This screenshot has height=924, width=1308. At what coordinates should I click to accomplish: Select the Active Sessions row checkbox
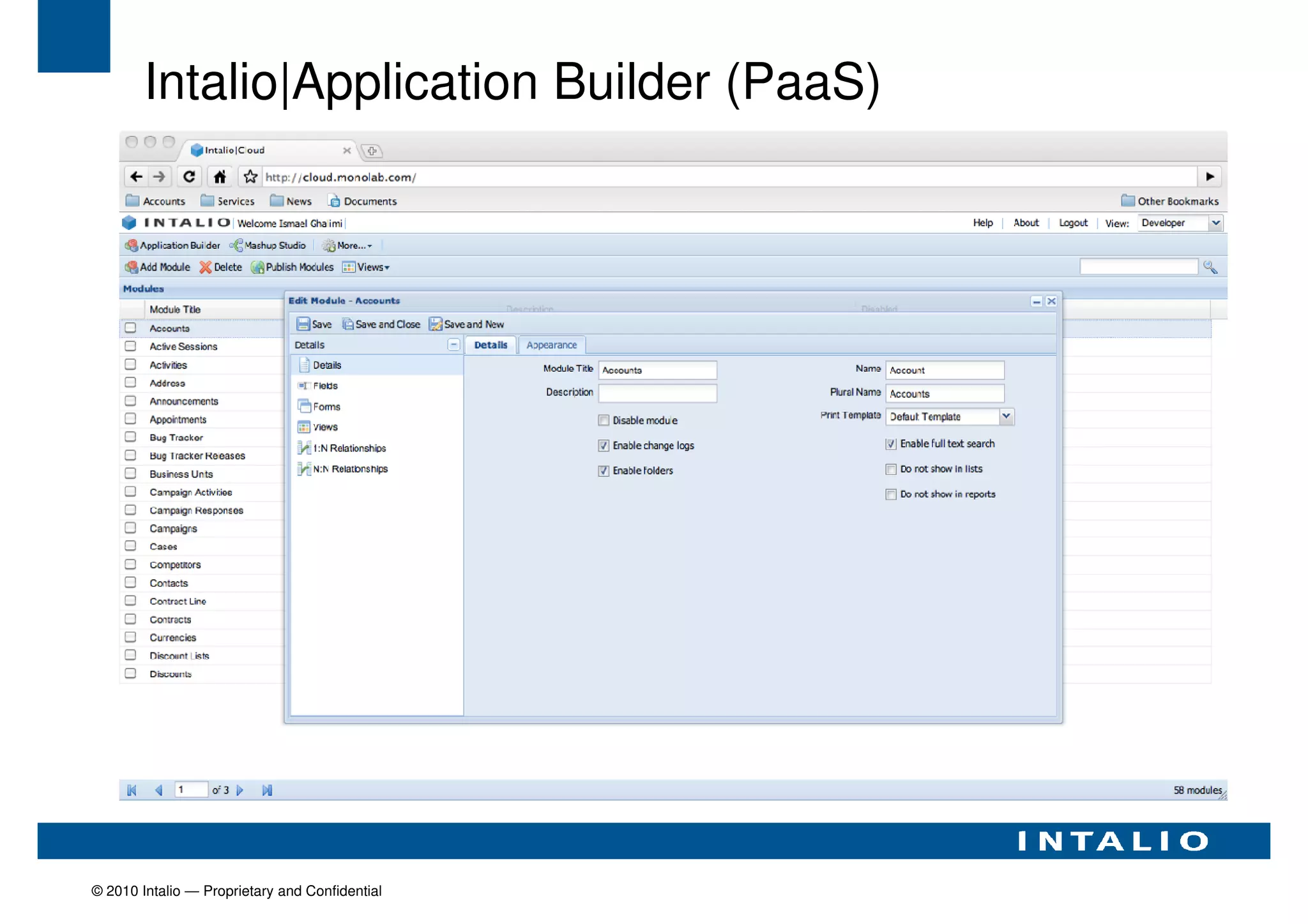coord(130,346)
